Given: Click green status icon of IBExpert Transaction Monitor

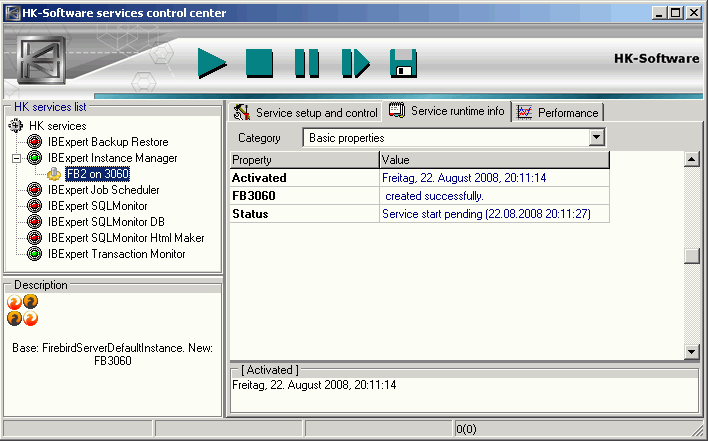Looking at the screenshot, I should [34, 254].
